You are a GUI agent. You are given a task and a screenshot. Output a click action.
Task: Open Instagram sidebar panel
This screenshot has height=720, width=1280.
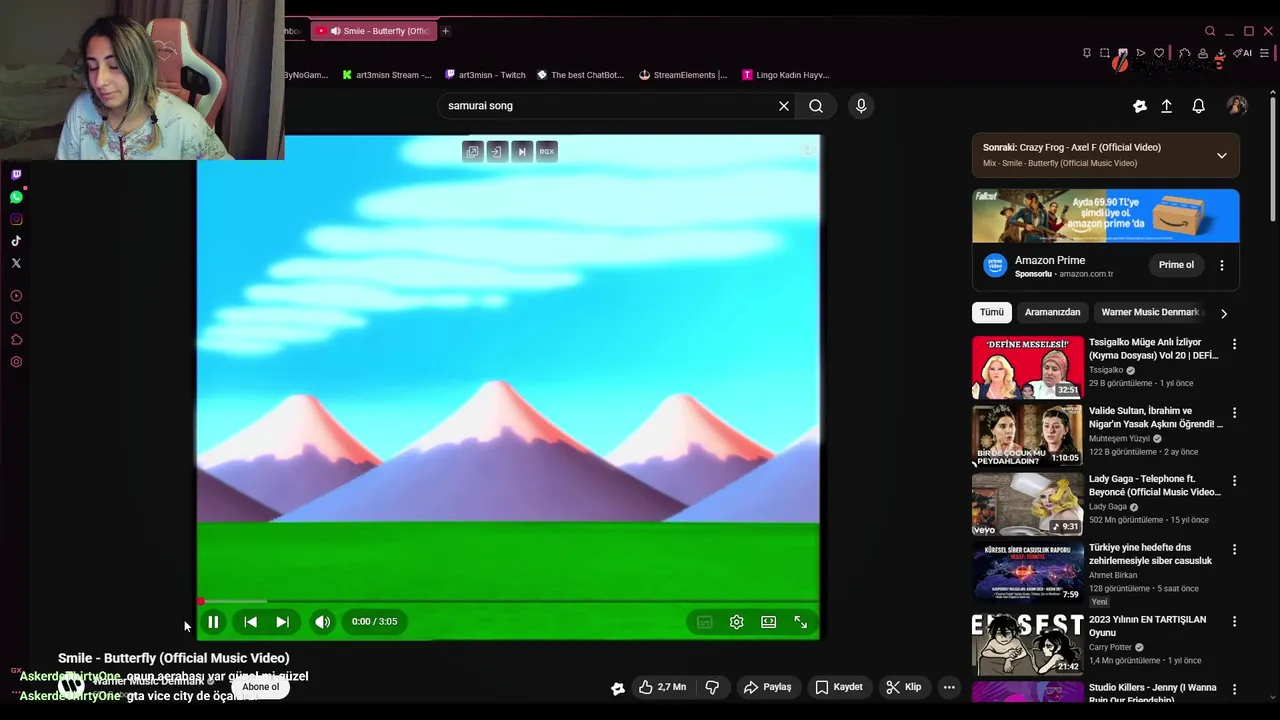click(16, 219)
